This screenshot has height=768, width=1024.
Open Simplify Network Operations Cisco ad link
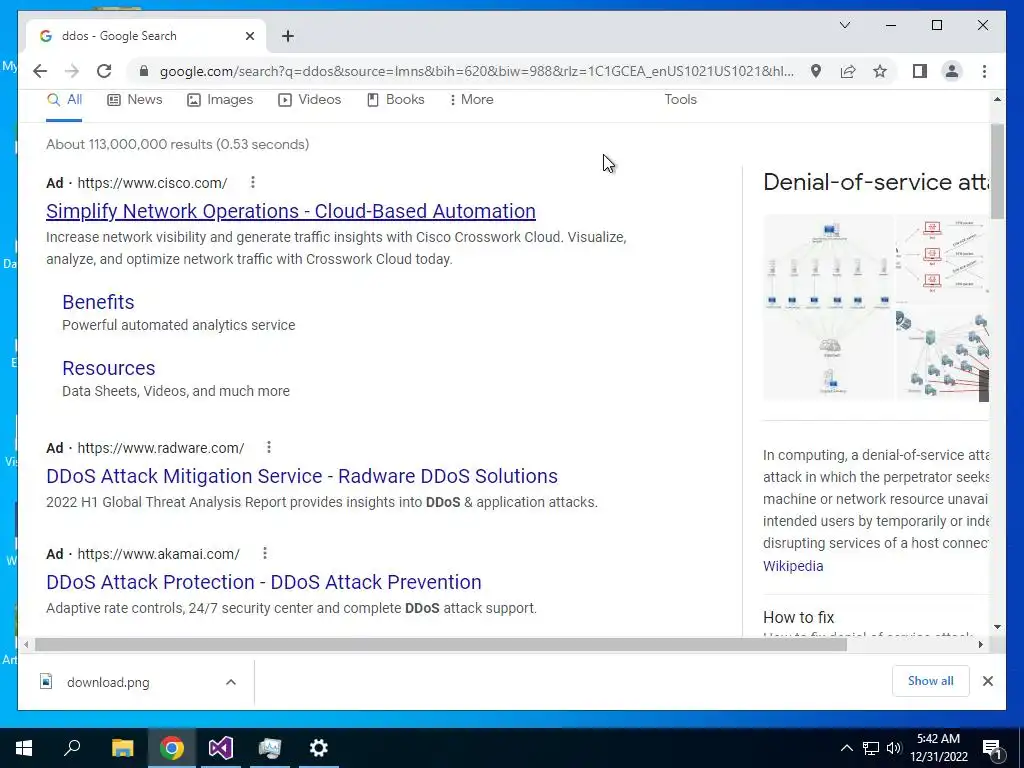pyautogui.click(x=291, y=211)
